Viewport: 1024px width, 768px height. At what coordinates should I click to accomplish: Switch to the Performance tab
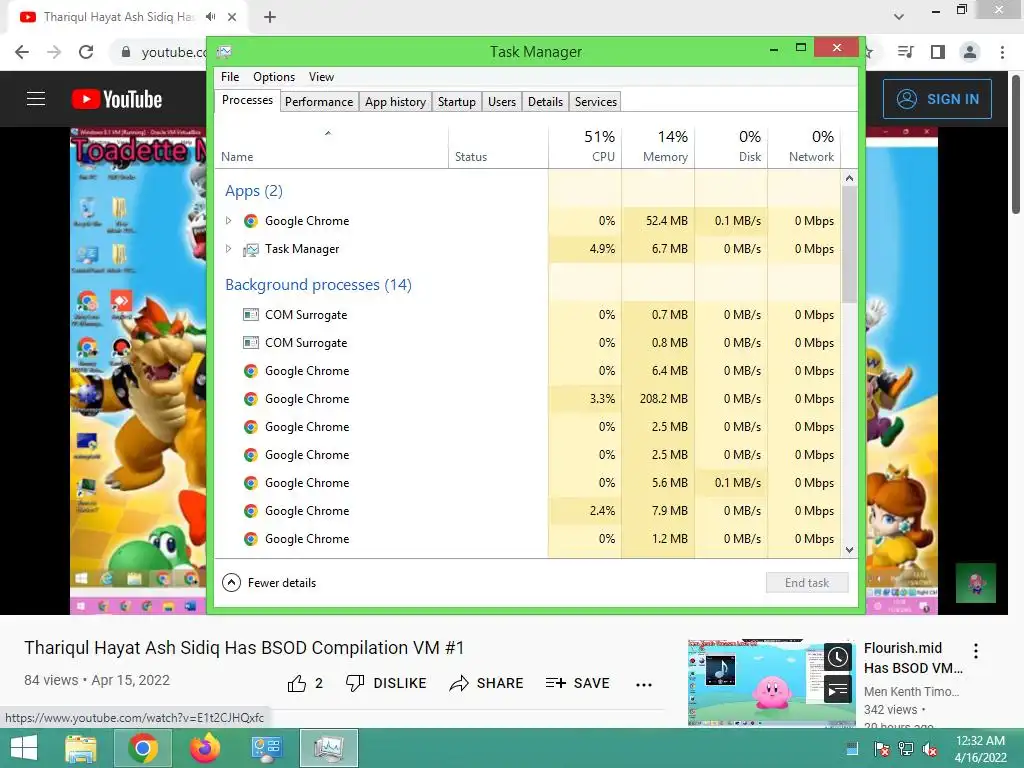[319, 102]
